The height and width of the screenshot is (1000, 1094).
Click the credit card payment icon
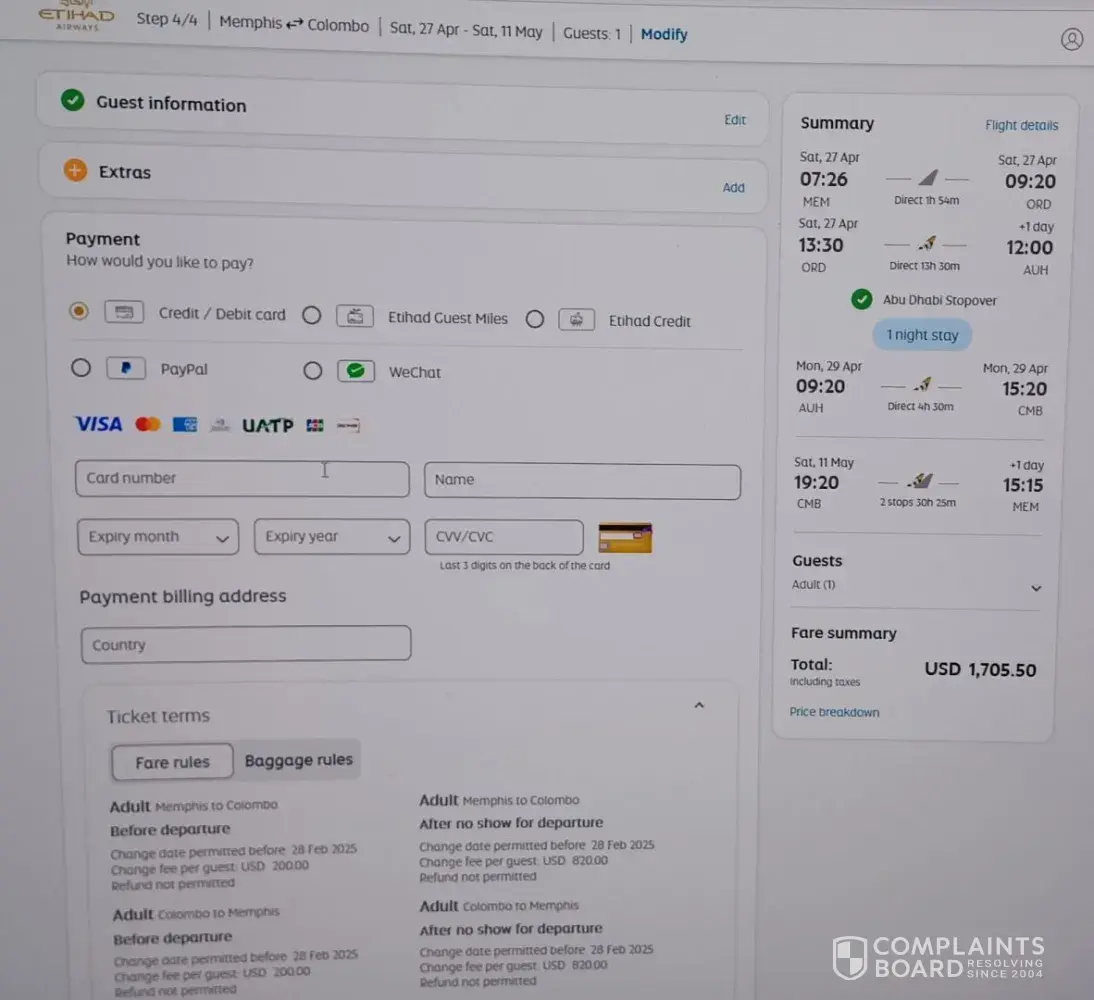tap(124, 311)
